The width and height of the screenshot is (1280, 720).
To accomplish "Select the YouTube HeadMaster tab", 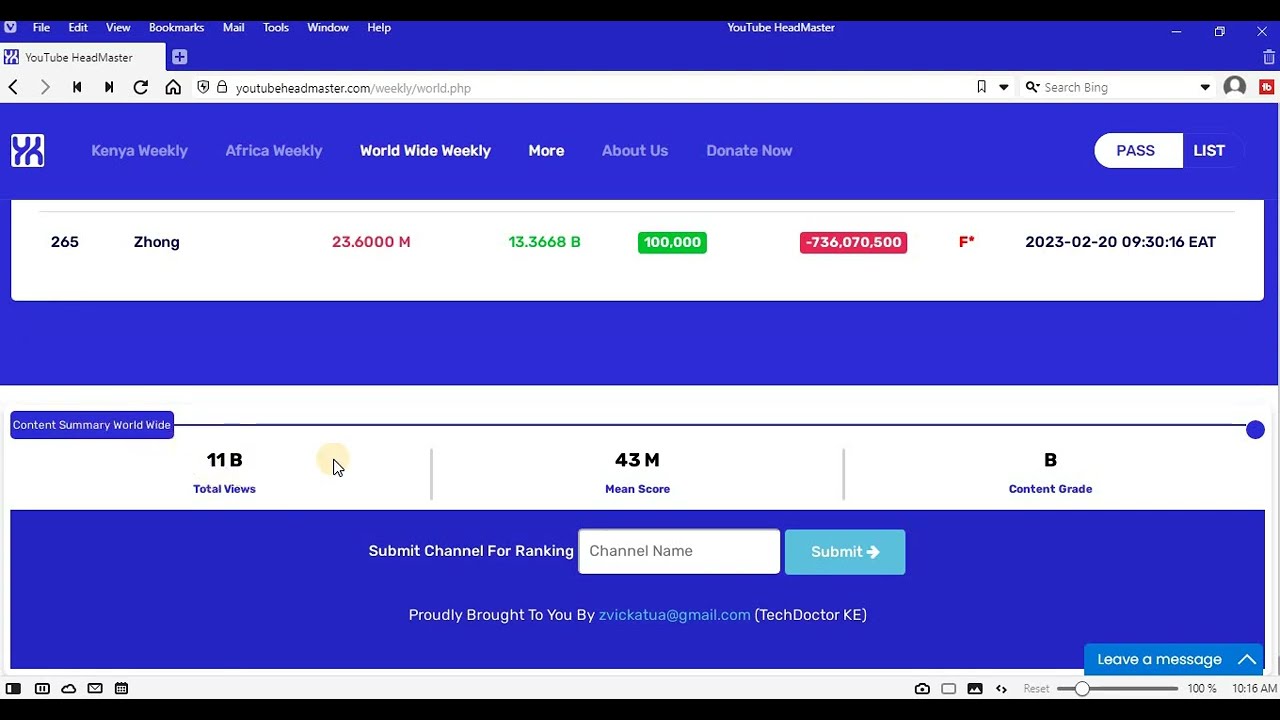I will click(x=83, y=57).
